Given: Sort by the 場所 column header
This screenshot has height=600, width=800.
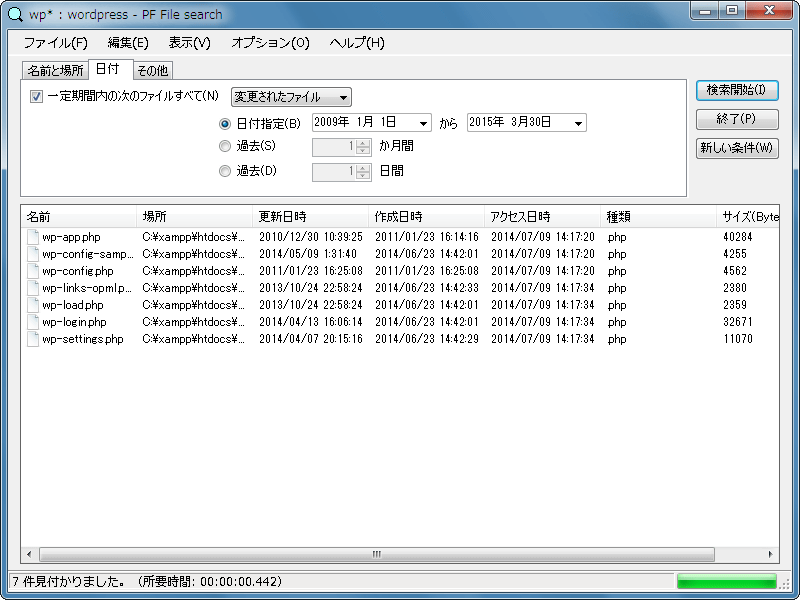Looking at the screenshot, I should [x=194, y=217].
